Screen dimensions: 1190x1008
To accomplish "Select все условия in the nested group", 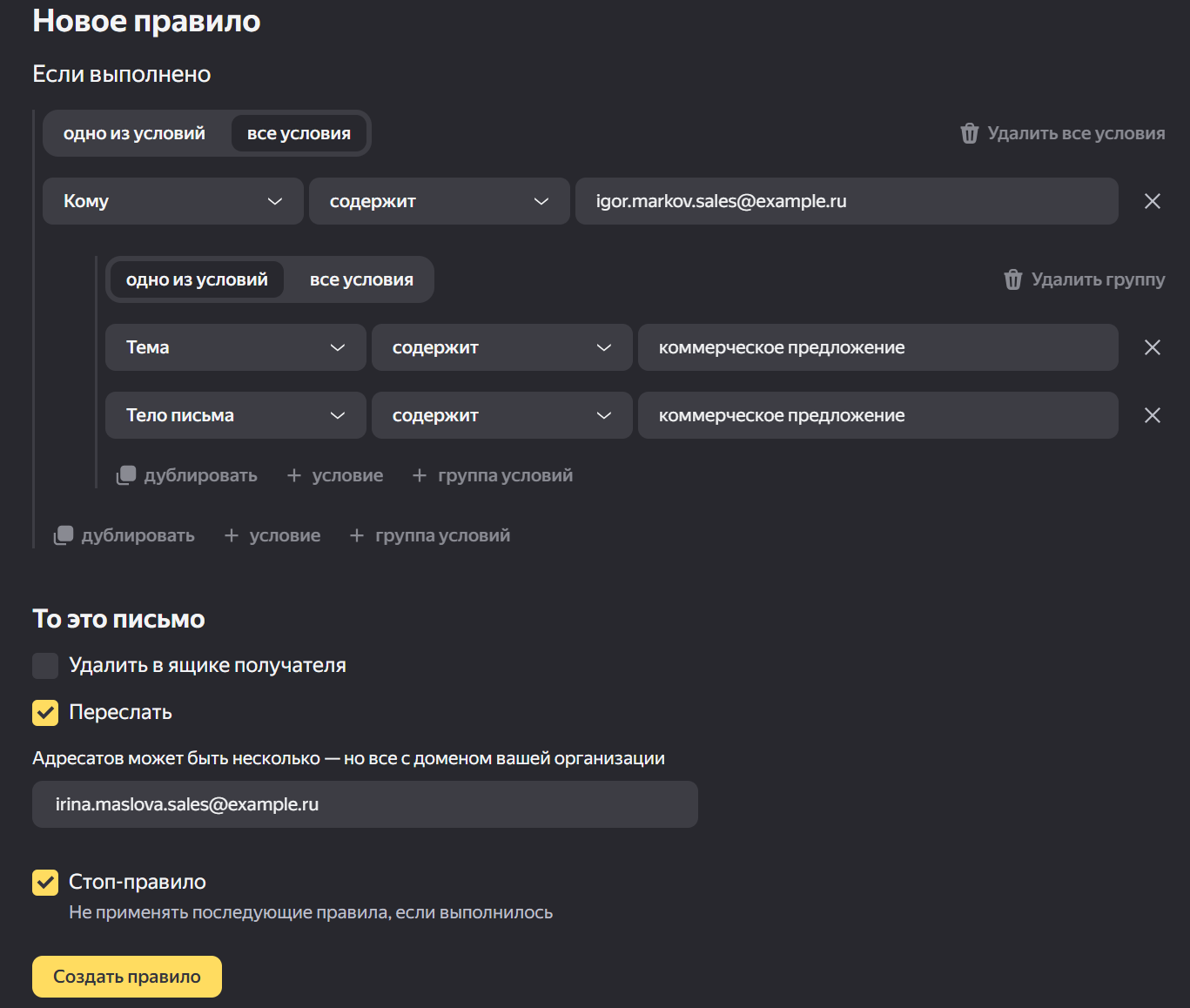I will pyautogui.click(x=361, y=279).
